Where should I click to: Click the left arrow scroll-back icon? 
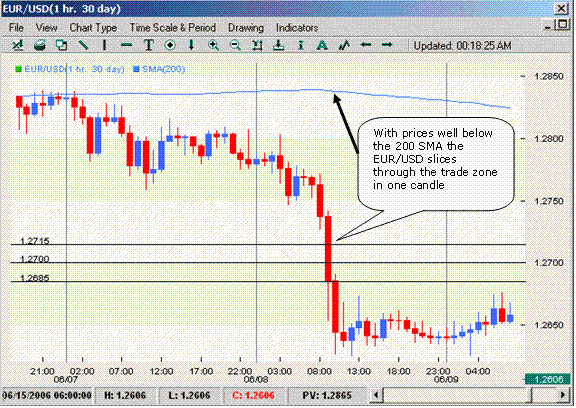366,45
